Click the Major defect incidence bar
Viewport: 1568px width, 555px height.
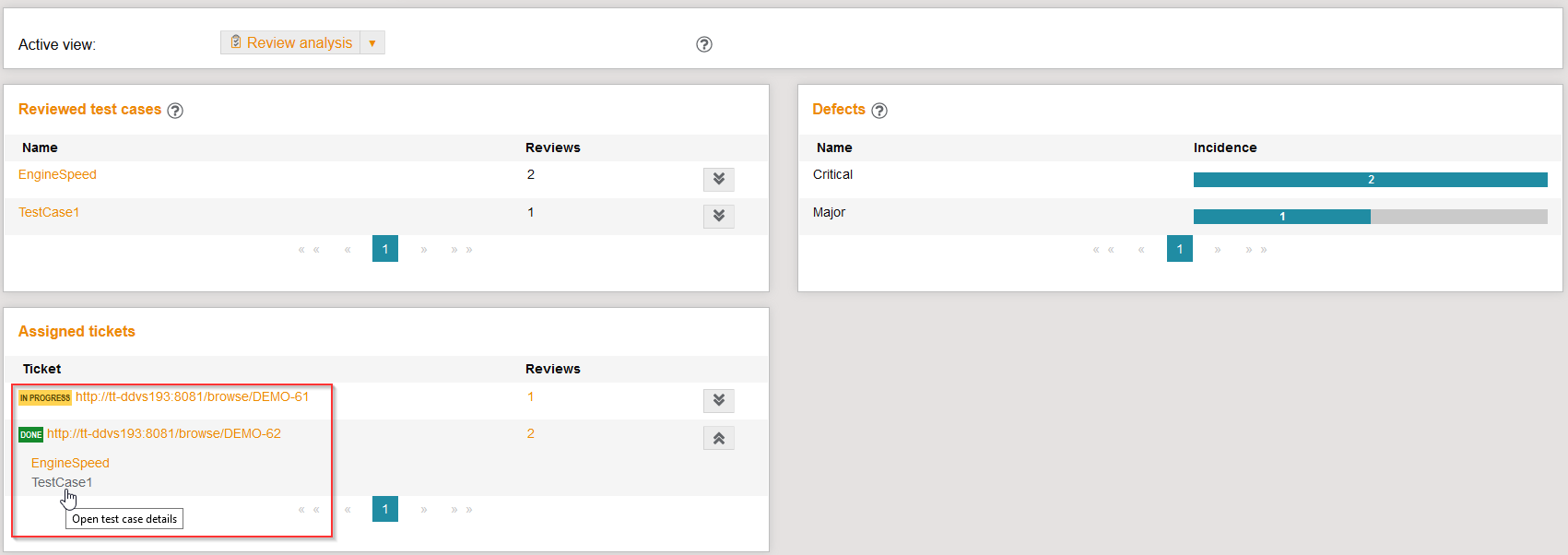pyautogui.click(x=1281, y=217)
